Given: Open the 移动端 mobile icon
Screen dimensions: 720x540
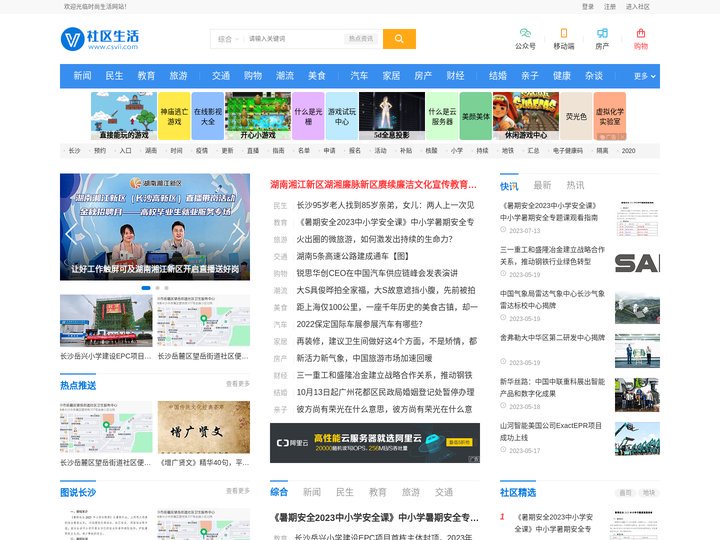Looking at the screenshot, I should (563, 33).
